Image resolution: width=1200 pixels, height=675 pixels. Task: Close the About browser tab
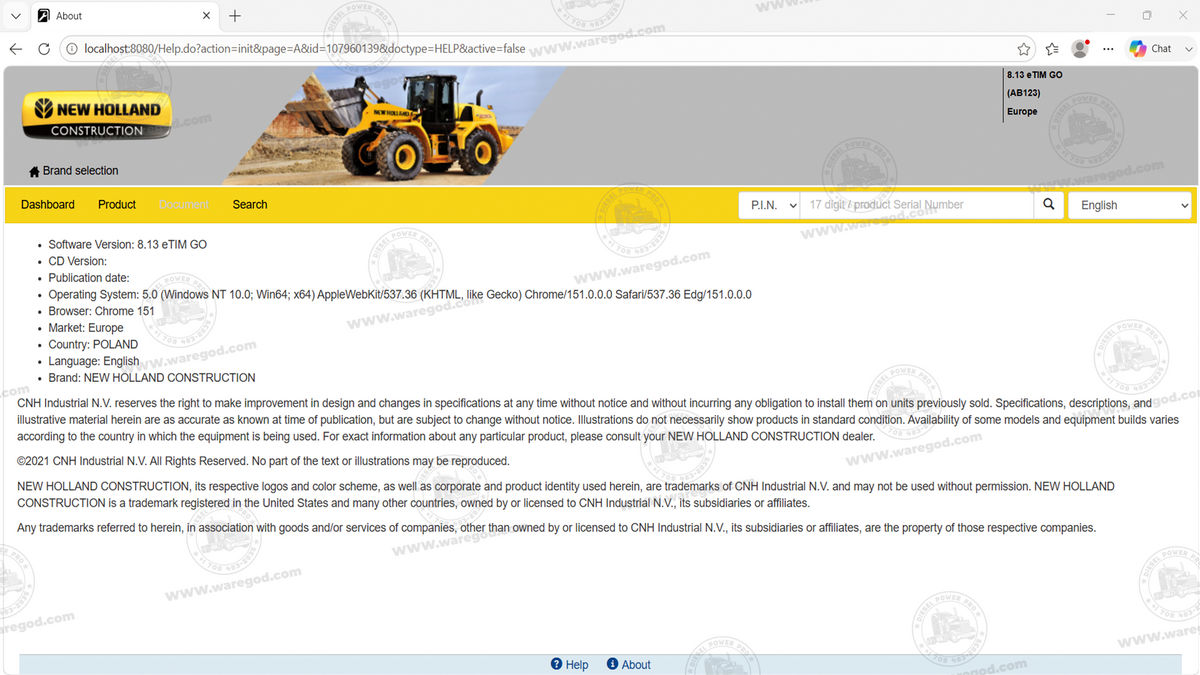pos(207,16)
